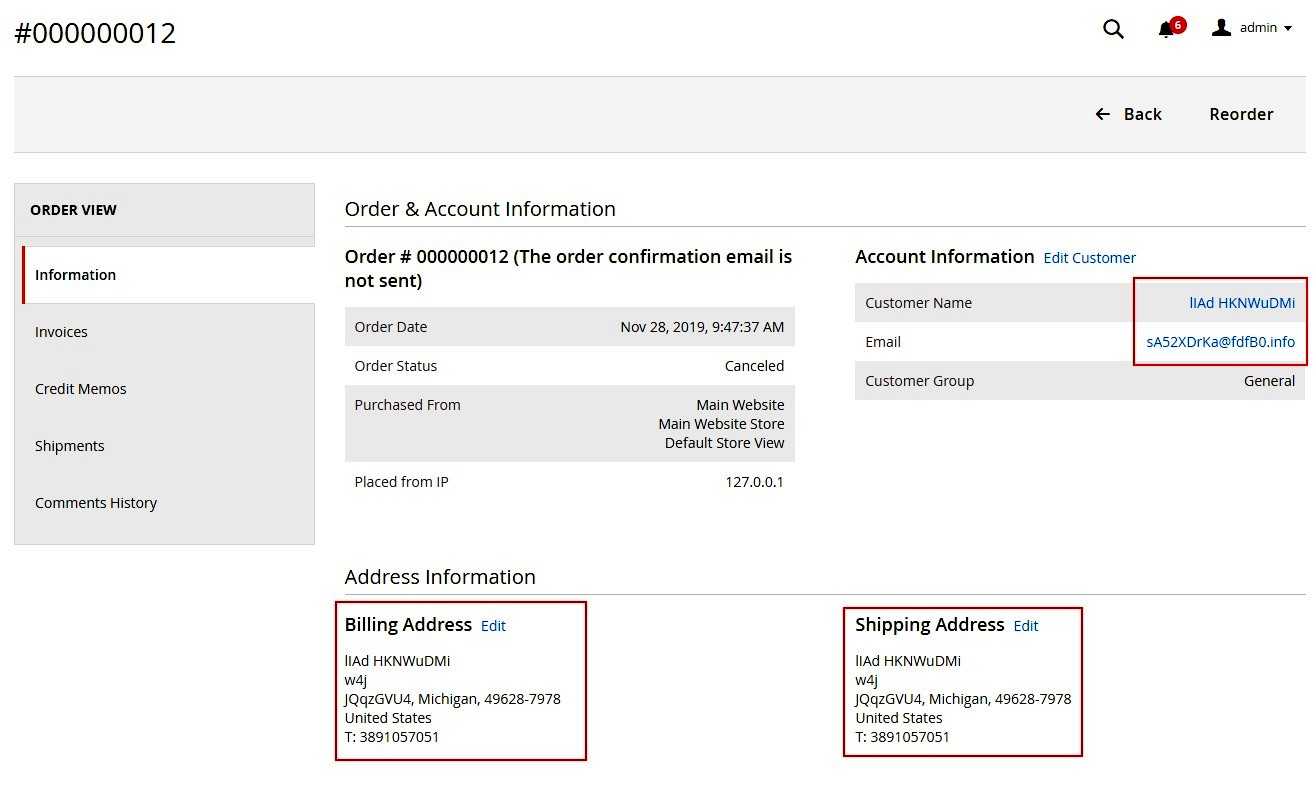Click the #000000012 page title
This screenshot has height=792, width=1313.
(95, 33)
